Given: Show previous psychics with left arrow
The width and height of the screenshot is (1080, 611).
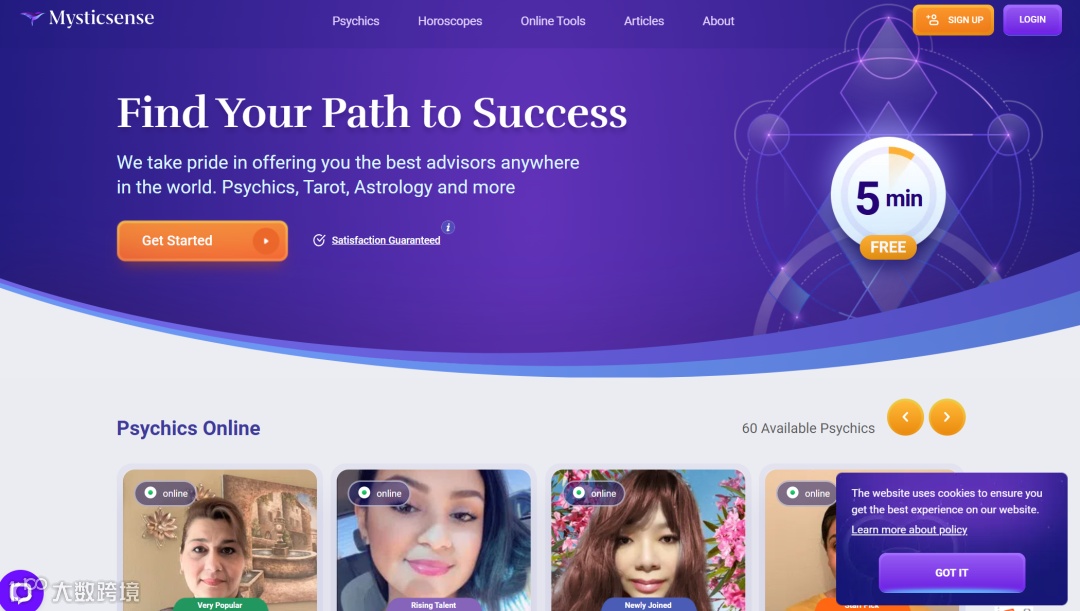Looking at the screenshot, I should [x=905, y=417].
